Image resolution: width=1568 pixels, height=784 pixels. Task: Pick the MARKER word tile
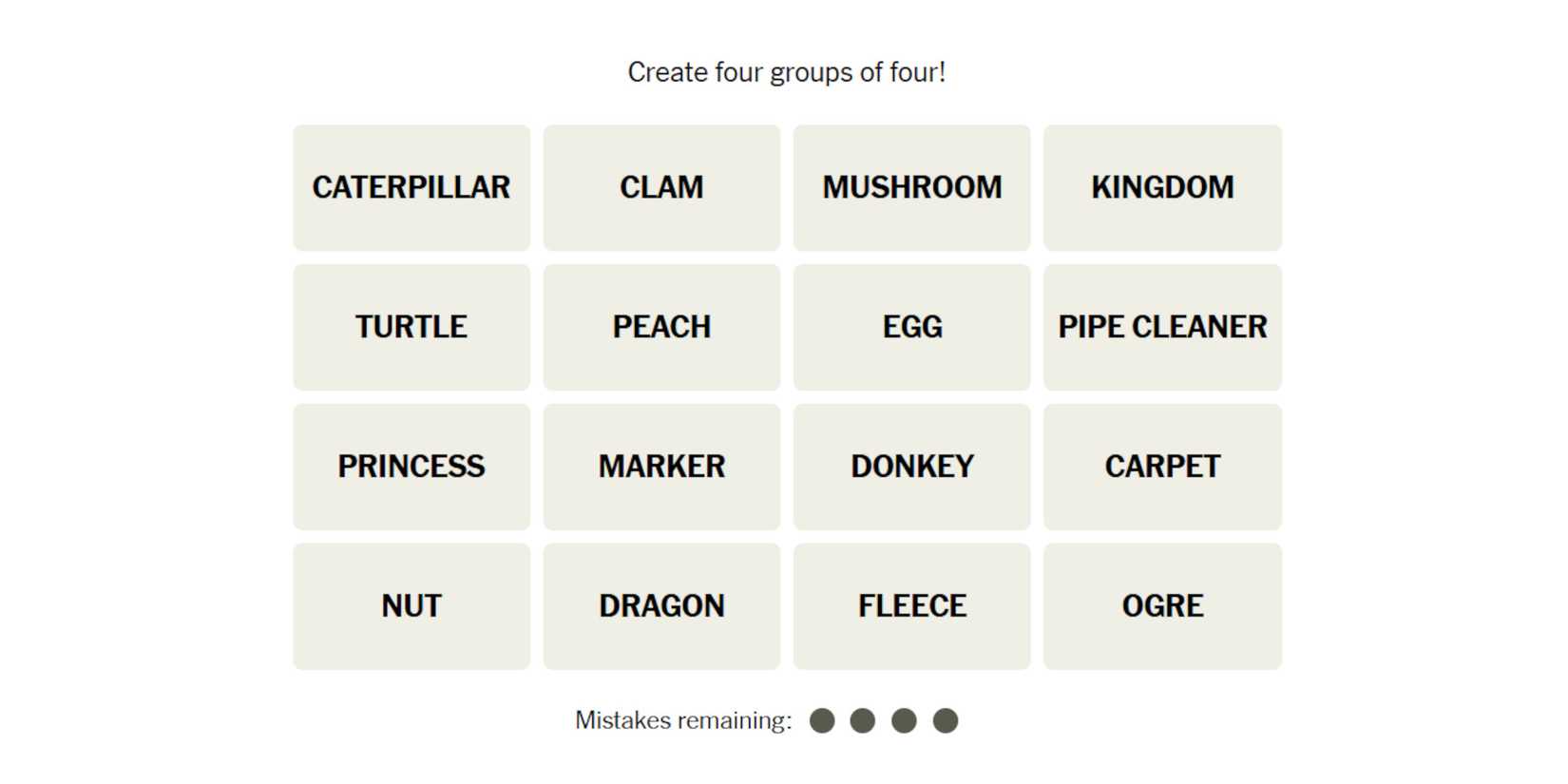click(661, 467)
